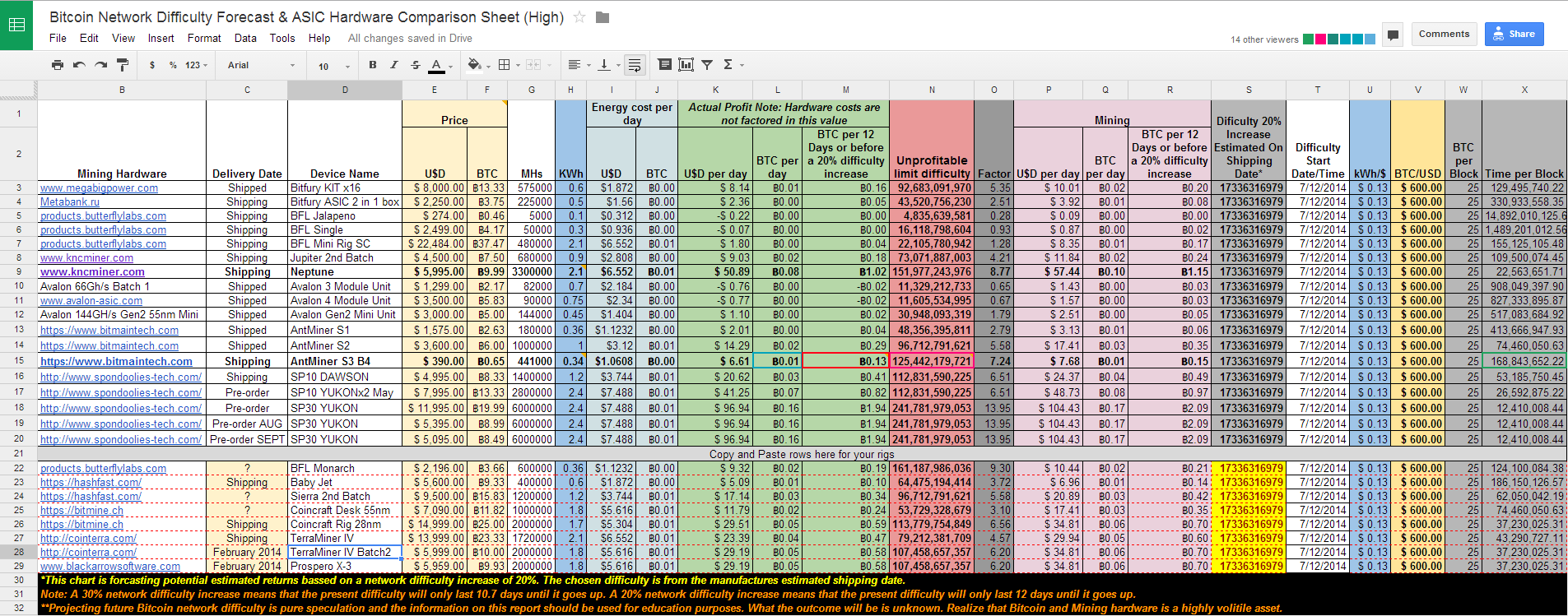Click the '14 other viewers' text
The height and width of the screenshot is (616, 1568).
click(x=1264, y=39)
